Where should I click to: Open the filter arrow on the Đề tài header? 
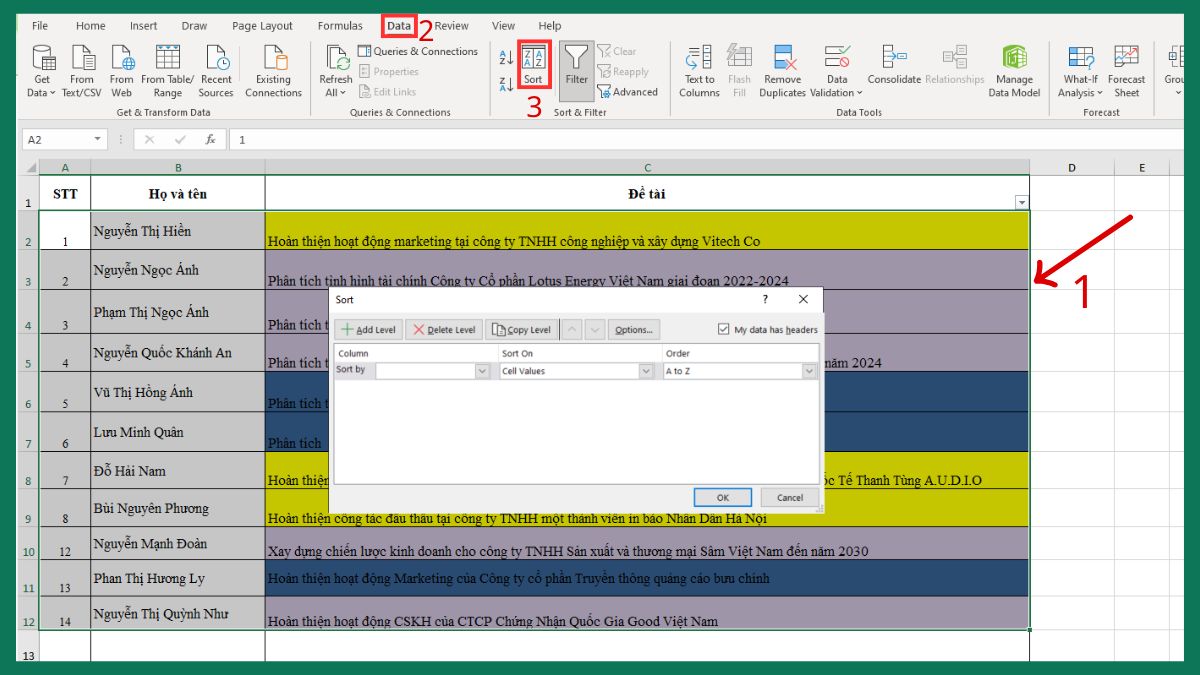point(1021,202)
